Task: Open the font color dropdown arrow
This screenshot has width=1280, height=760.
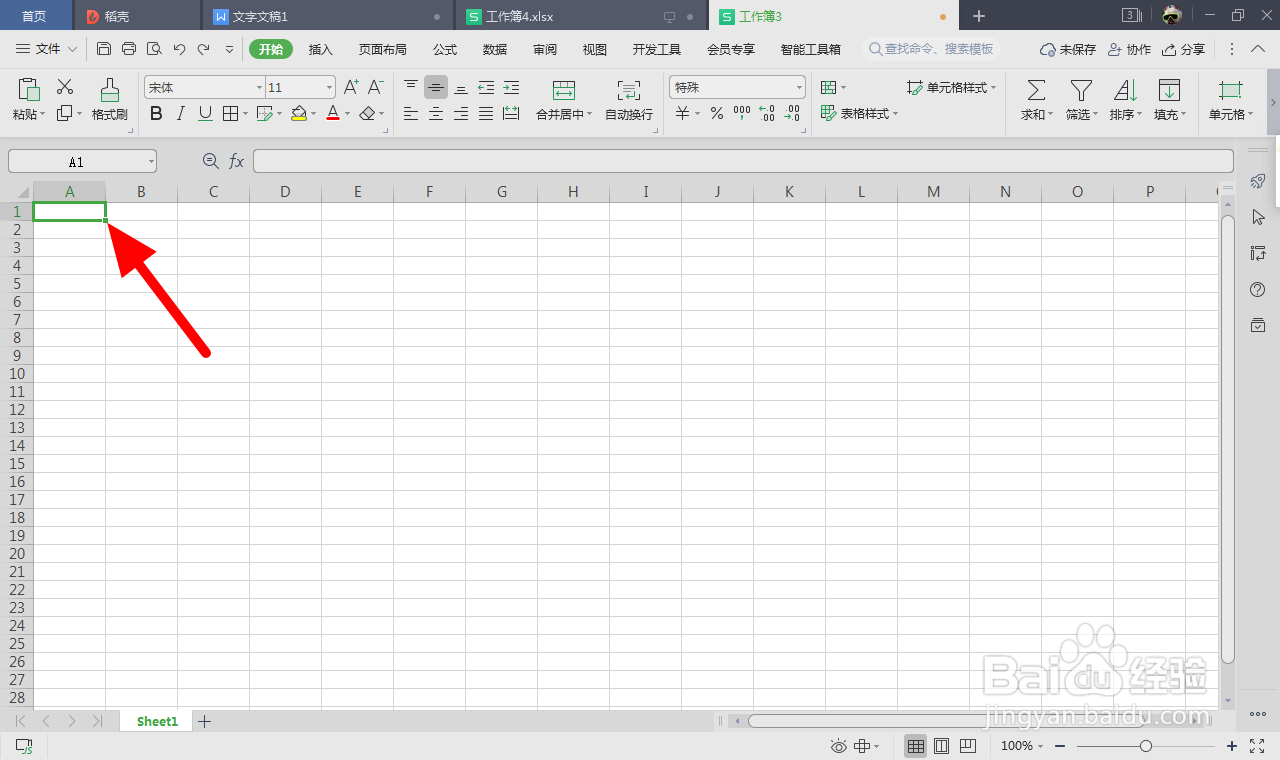Action: tap(346, 113)
